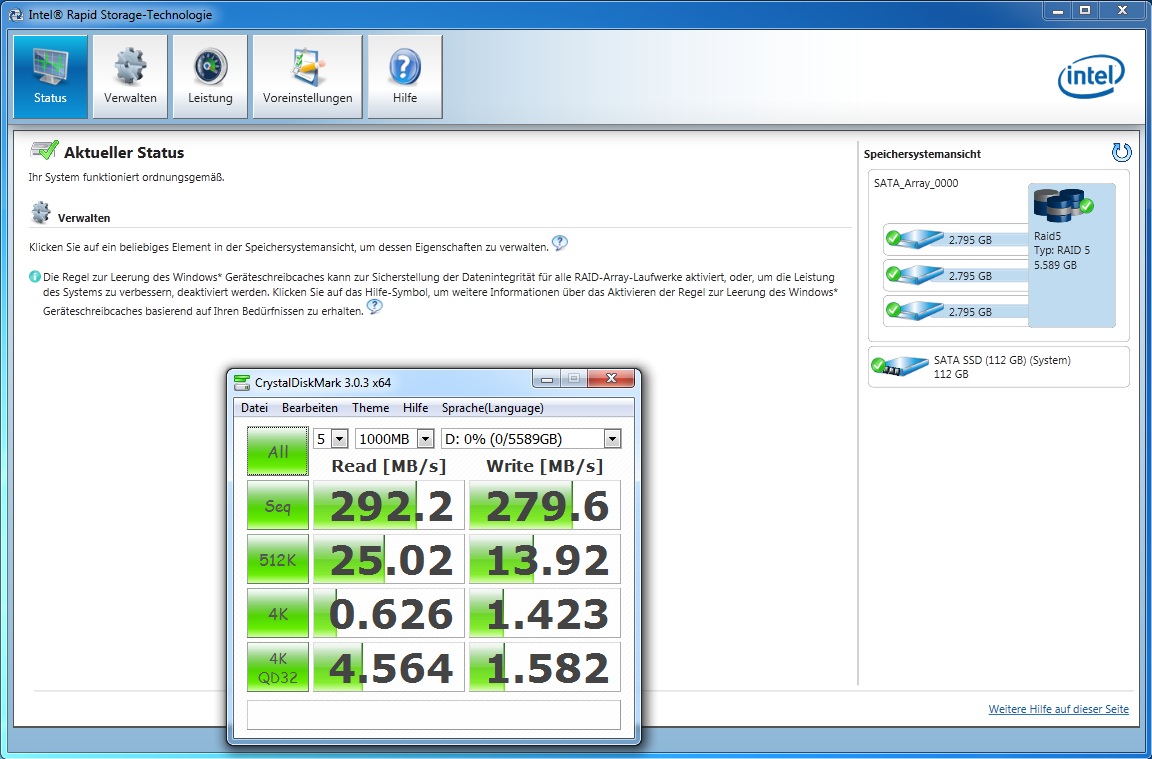Click the gear icon beside Verwalten heading
1152x759 pixels.
41,213
